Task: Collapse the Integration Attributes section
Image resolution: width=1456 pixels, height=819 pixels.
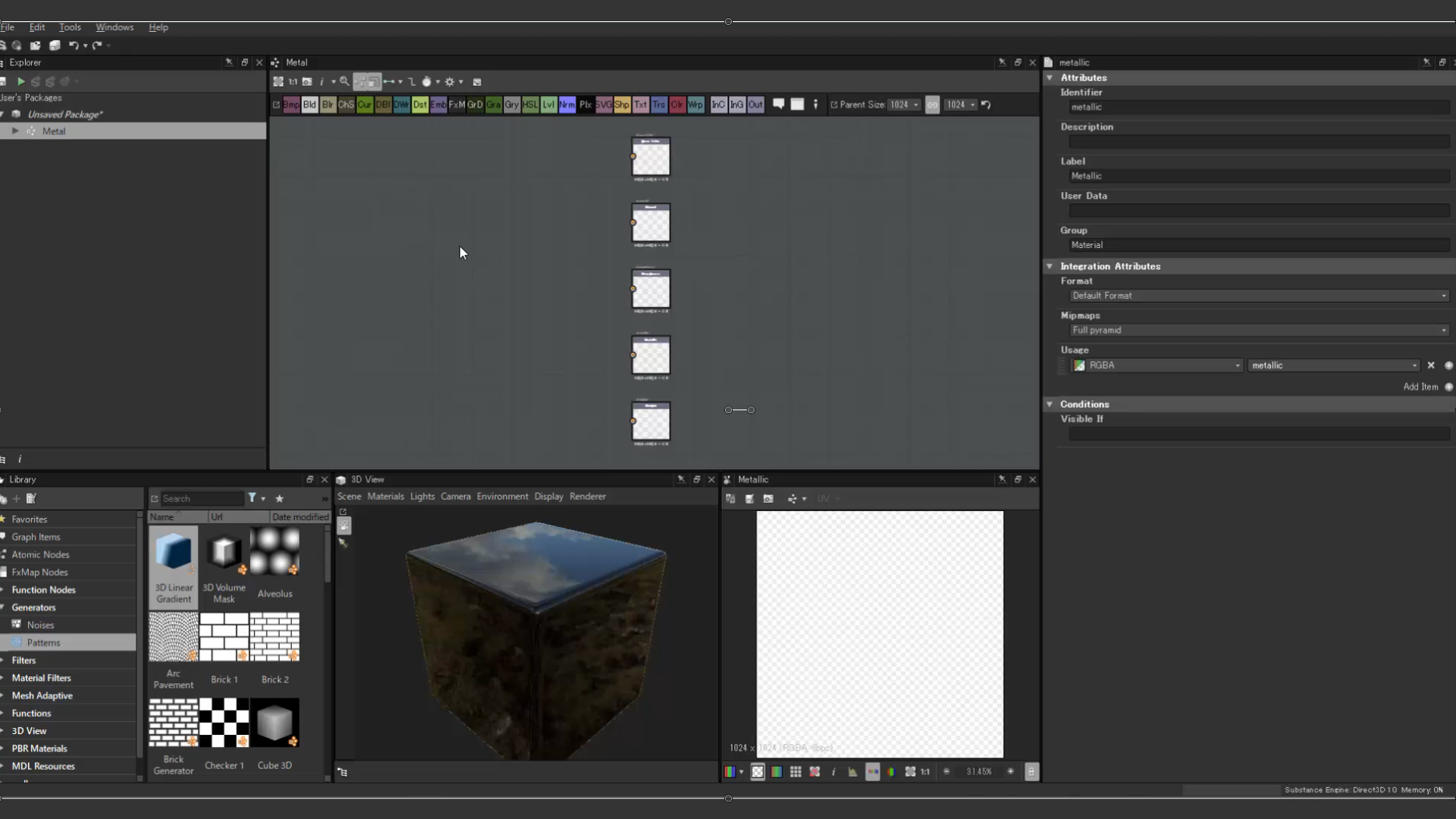Action: tap(1050, 266)
